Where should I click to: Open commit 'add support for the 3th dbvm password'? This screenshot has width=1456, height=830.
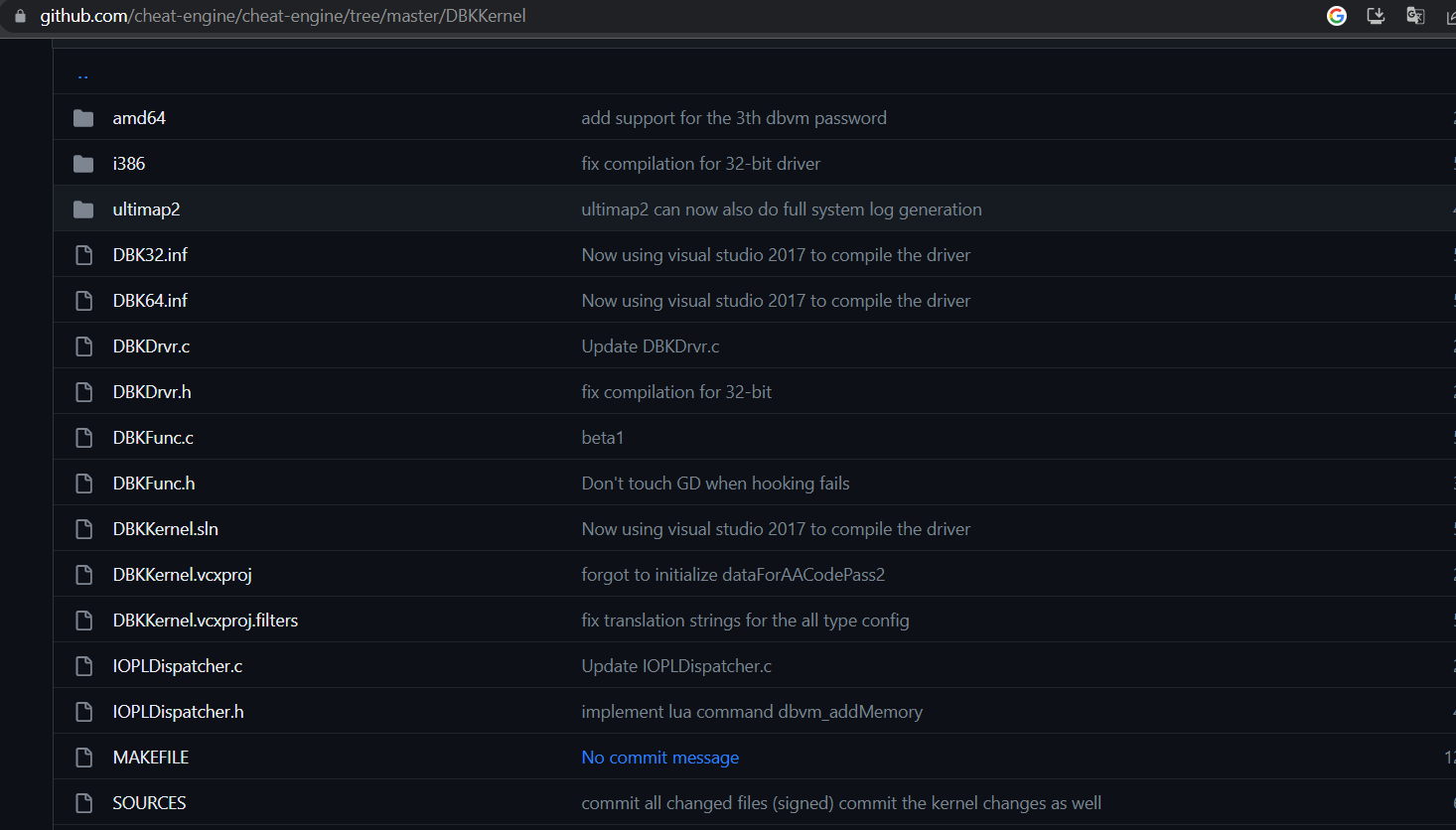734,118
